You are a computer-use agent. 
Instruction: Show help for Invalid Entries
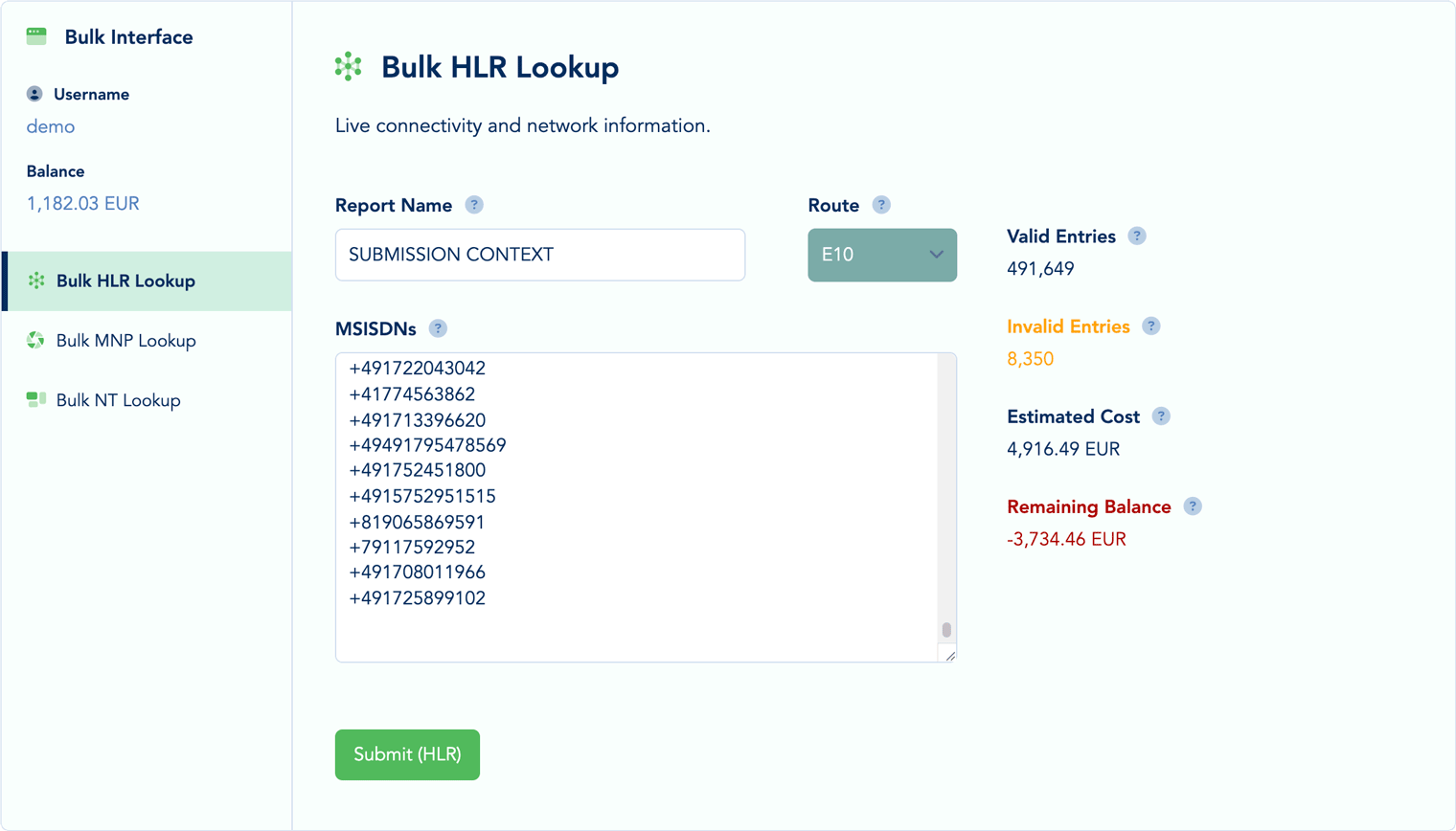pyautogui.click(x=1151, y=326)
